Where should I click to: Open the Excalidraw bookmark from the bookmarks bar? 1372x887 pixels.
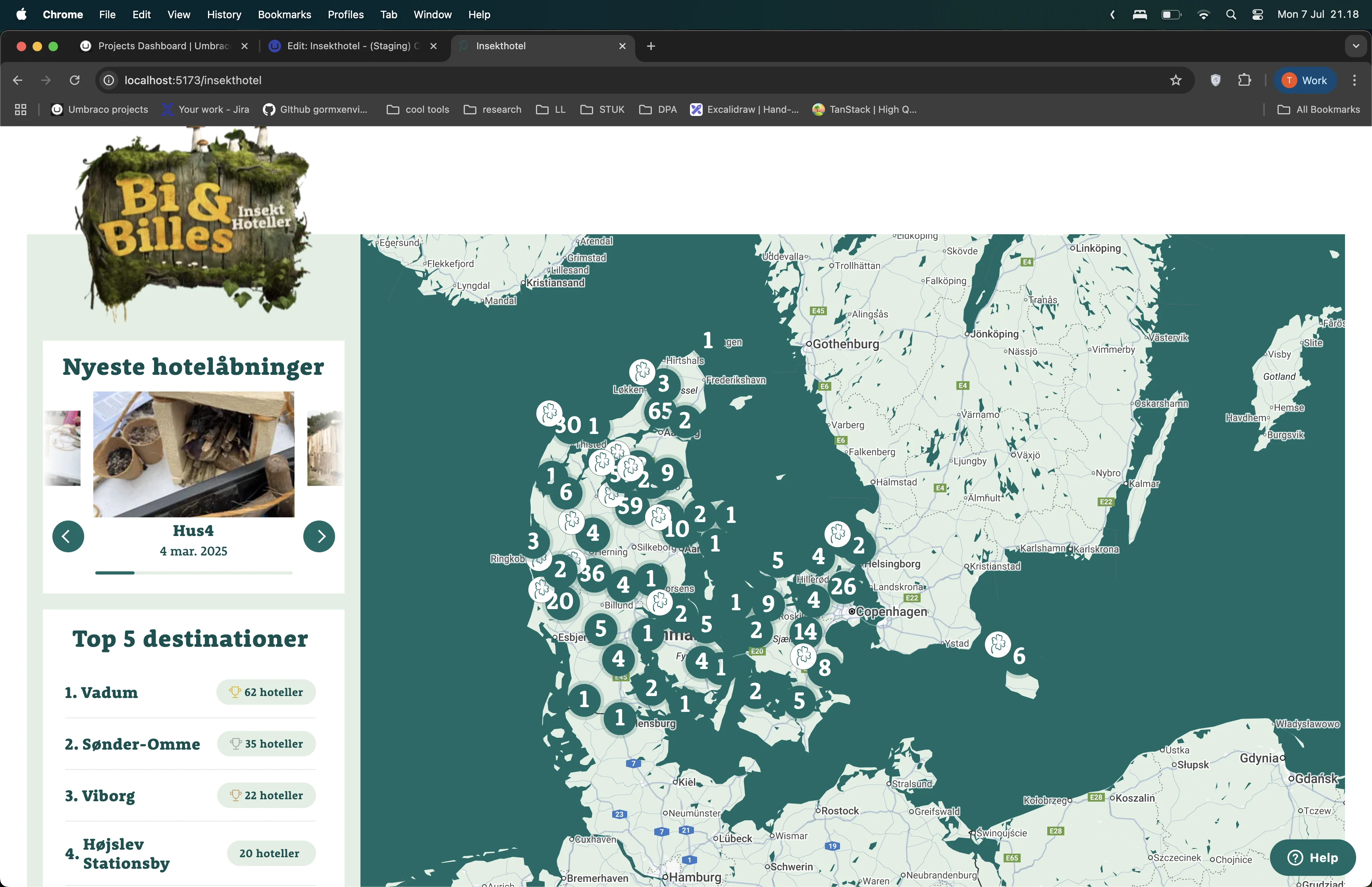pyautogui.click(x=744, y=110)
